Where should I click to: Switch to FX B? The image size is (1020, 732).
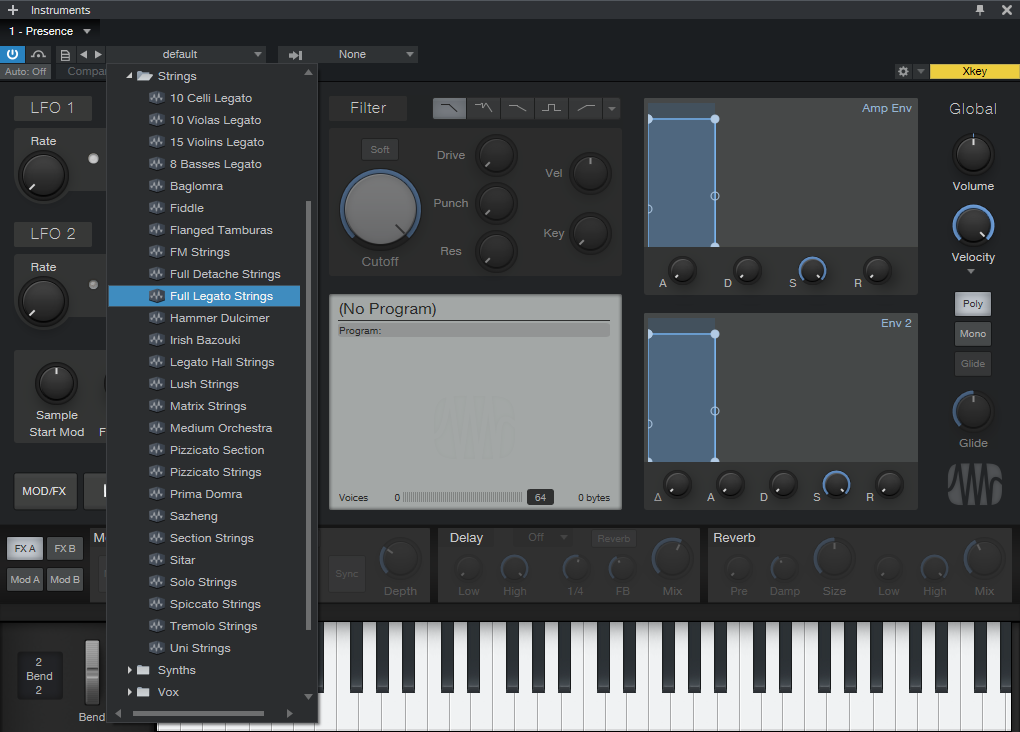tap(64, 549)
